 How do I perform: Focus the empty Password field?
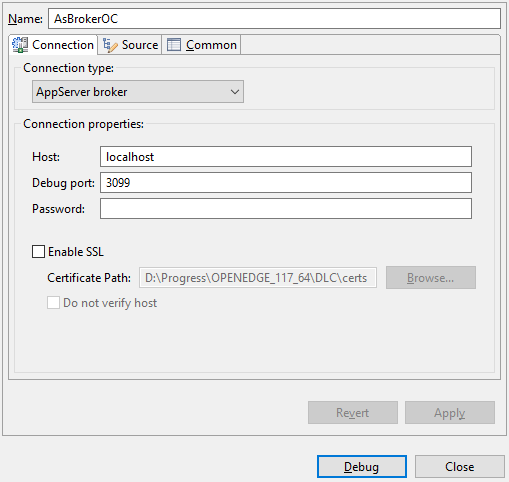click(286, 208)
